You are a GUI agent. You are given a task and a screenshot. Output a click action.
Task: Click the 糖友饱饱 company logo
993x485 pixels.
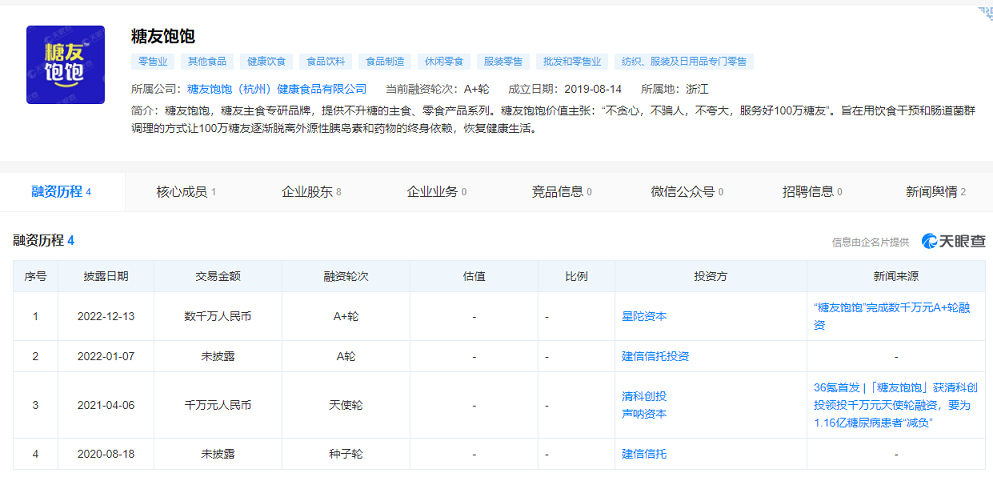coord(65,65)
